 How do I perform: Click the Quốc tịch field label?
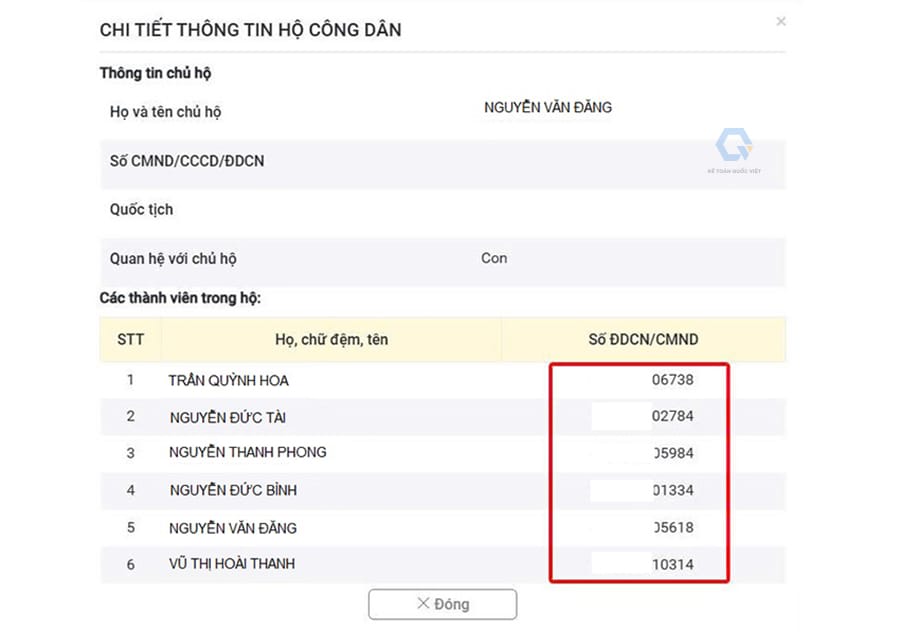[141, 209]
